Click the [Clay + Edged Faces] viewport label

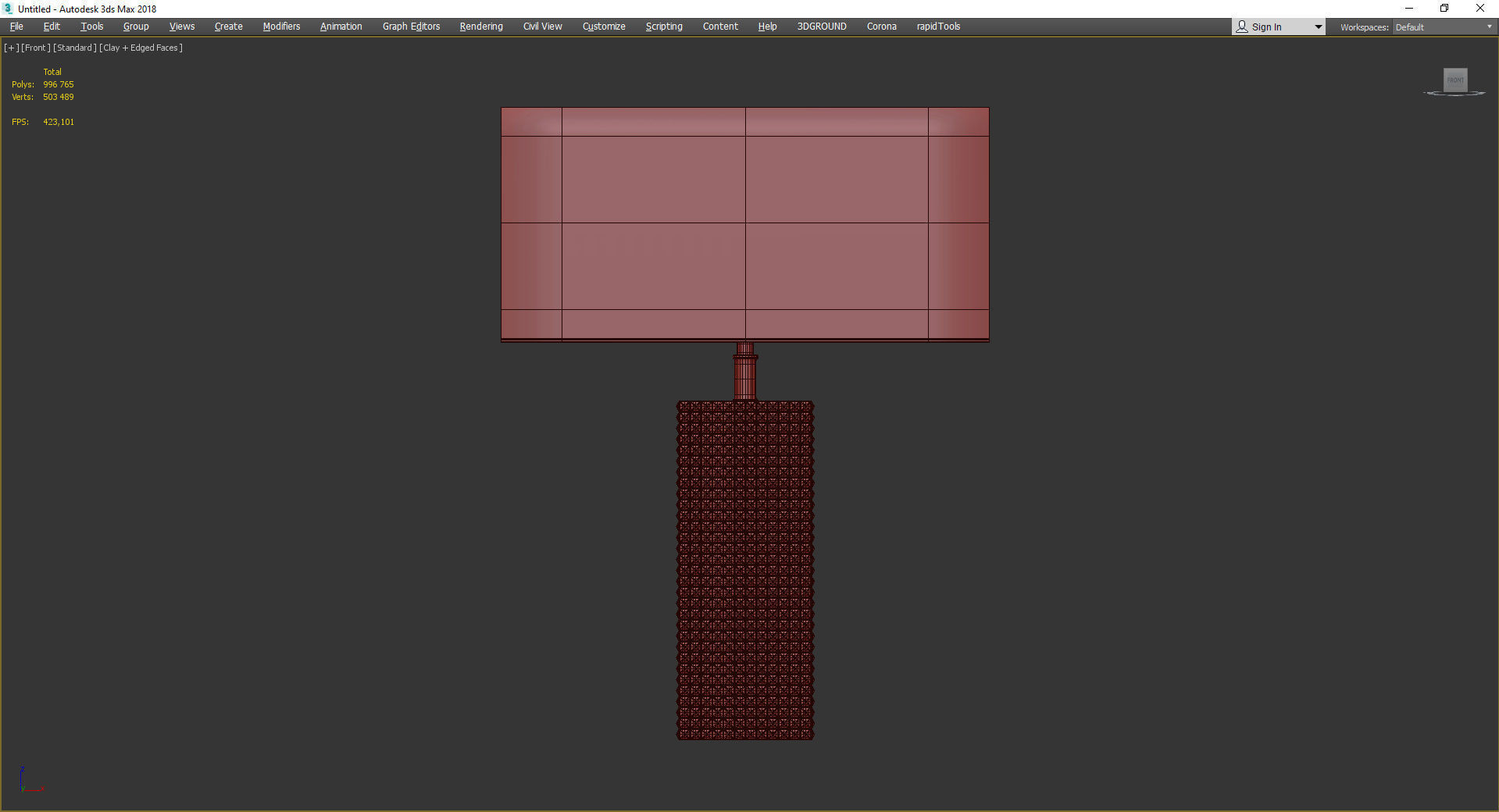(x=141, y=48)
